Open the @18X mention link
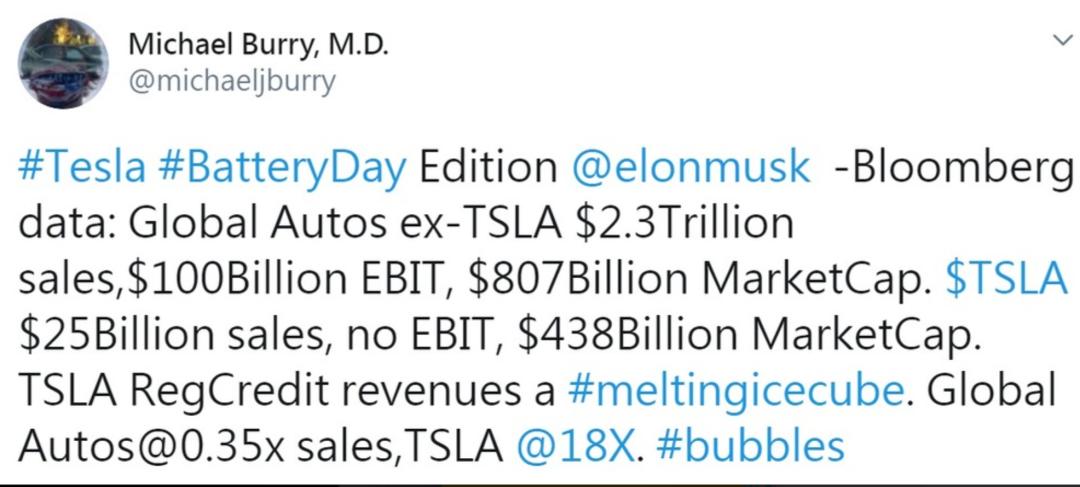 pos(576,447)
